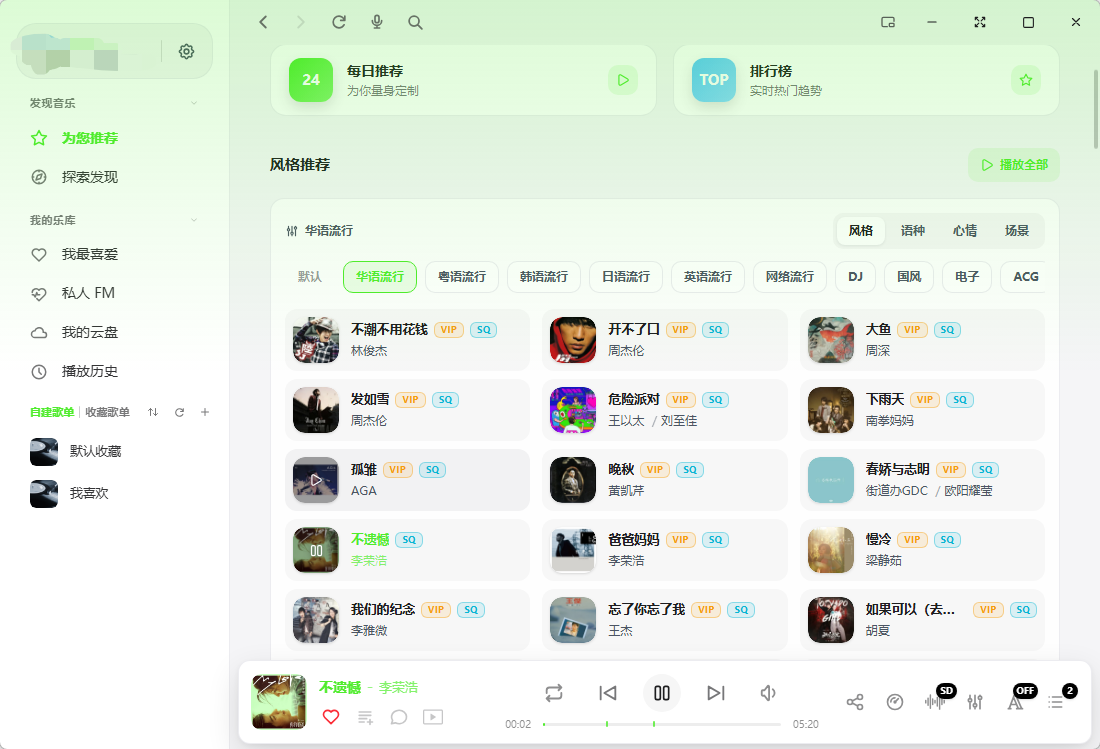The width and height of the screenshot is (1100, 749).
Task: Toggle the heart for 不遗憾
Action: click(331, 717)
